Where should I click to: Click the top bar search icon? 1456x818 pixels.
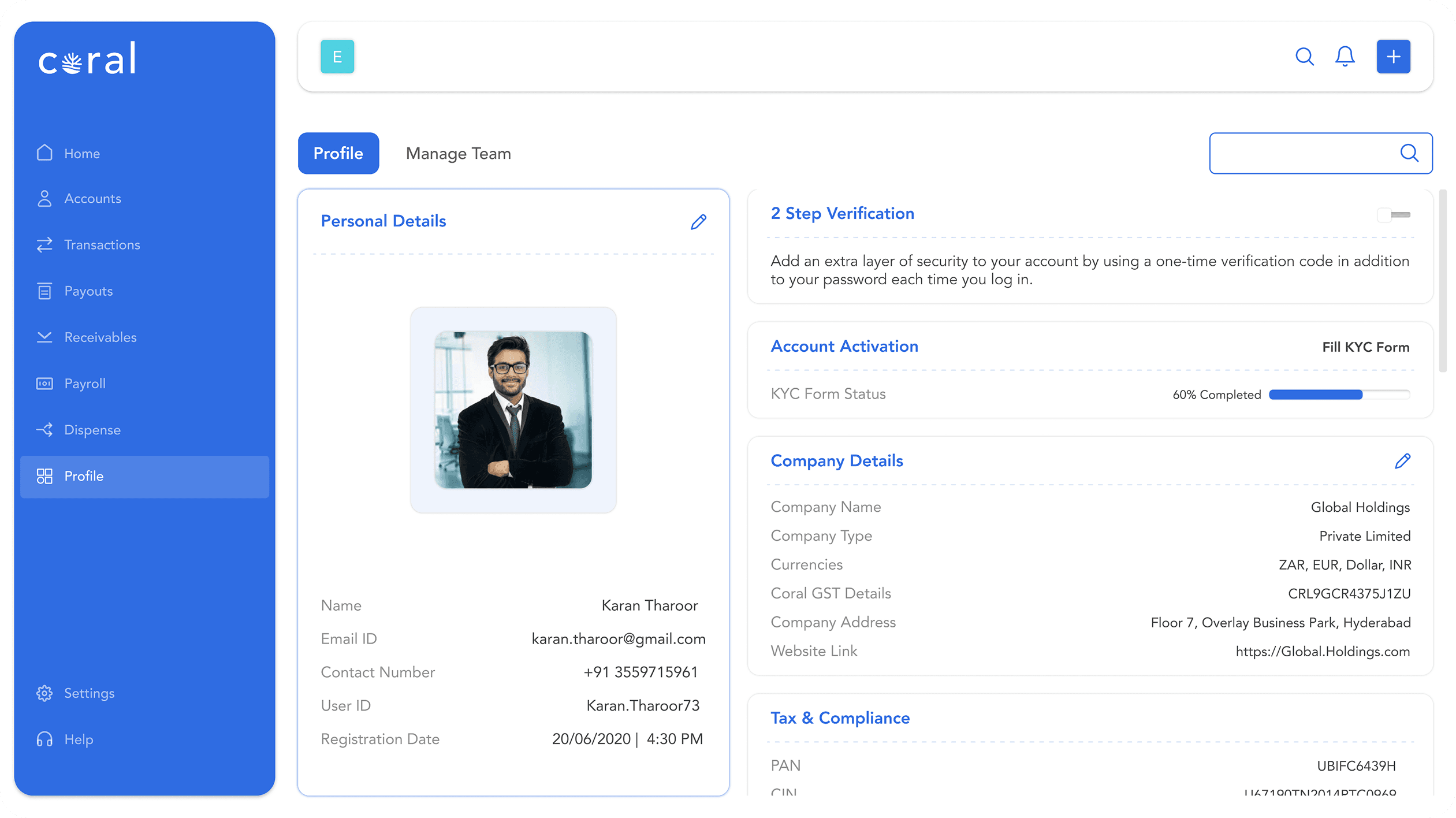[x=1304, y=57]
